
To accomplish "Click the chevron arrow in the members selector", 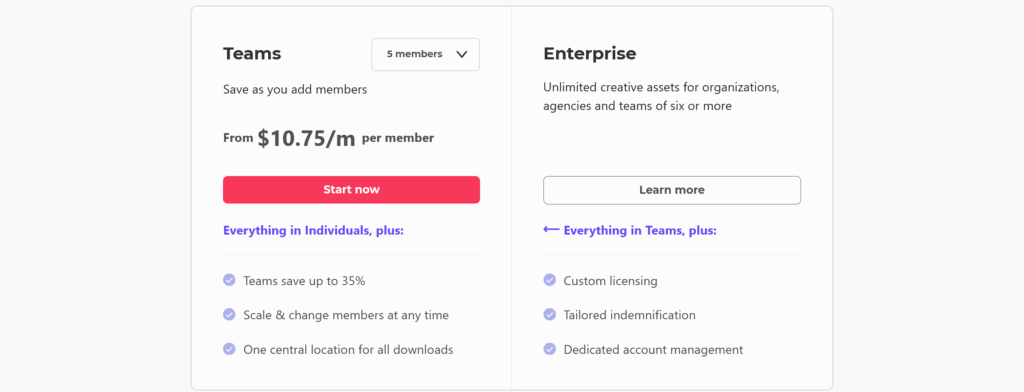I will click(462, 54).
